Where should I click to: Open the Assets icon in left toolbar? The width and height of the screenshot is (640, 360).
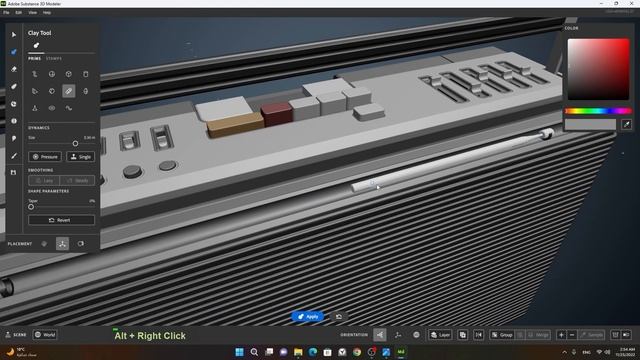point(13,173)
